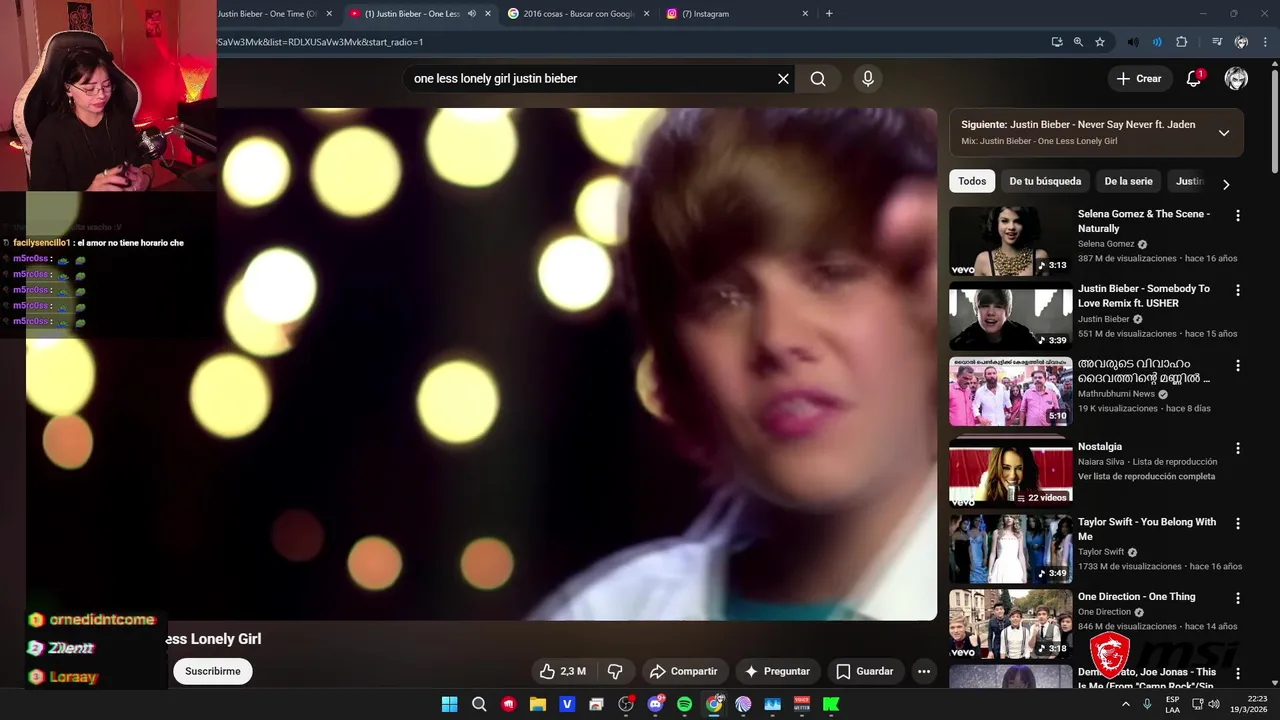Close the Instagram tab
The height and width of the screenshot is (720, 1280).
[805, 14]
